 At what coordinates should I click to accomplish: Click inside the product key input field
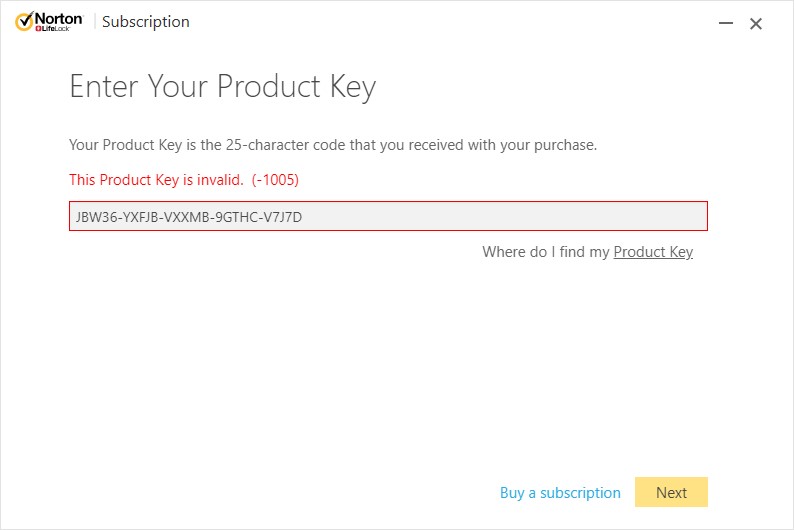[x=388, y=216]
